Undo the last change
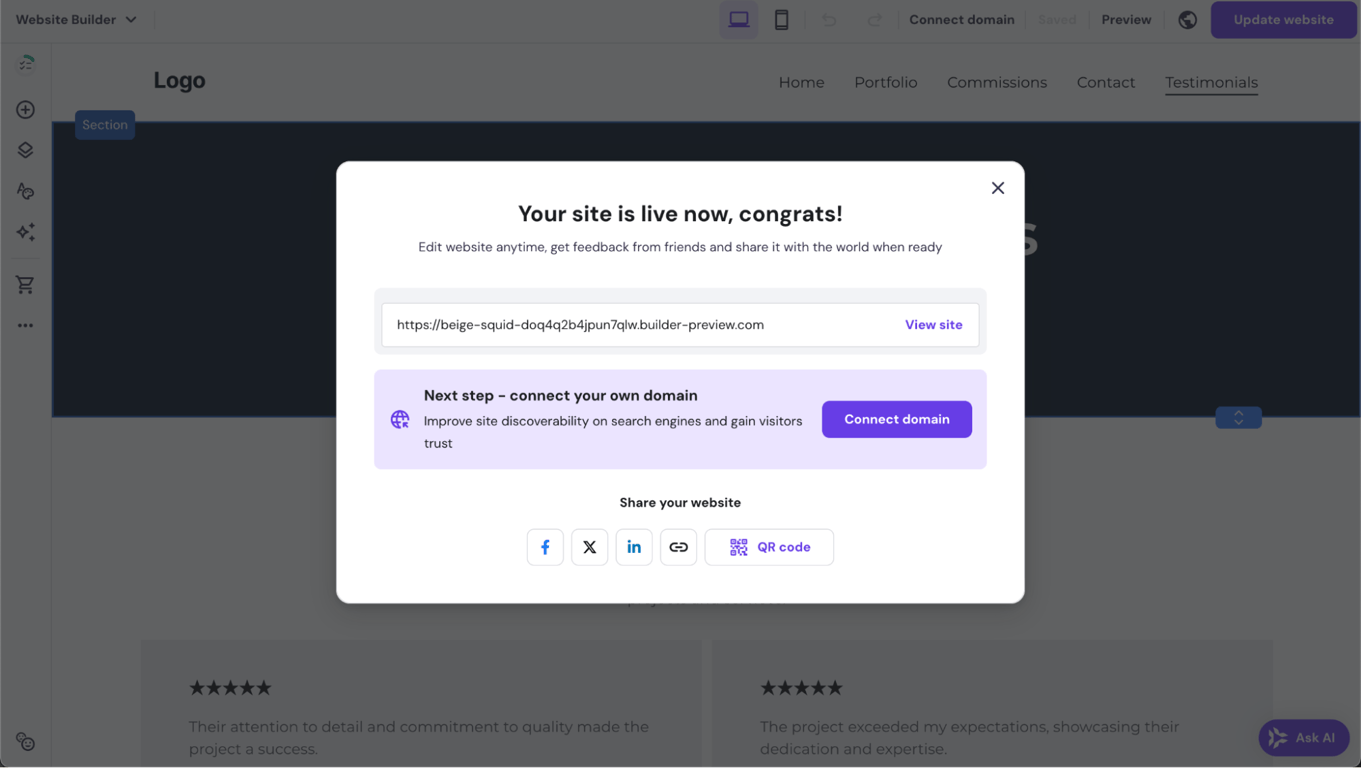 830,19
